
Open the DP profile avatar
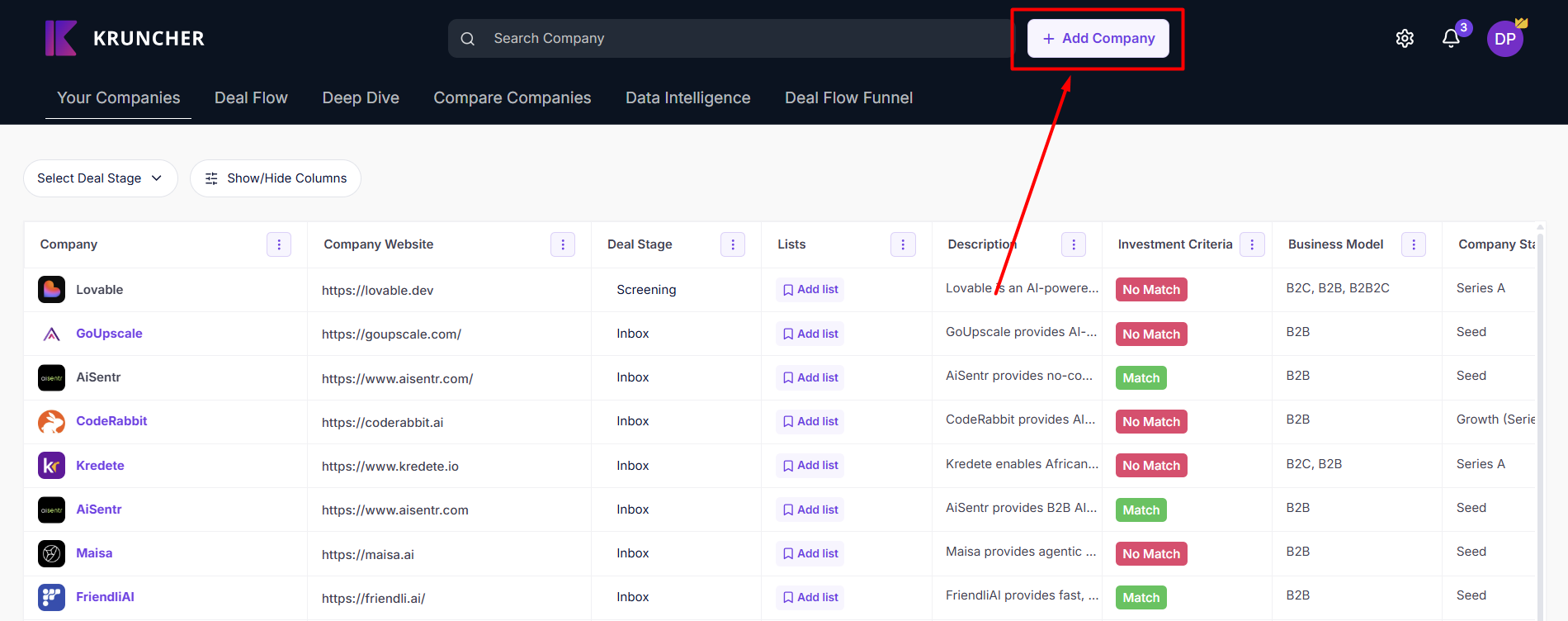pos(1505,39)
